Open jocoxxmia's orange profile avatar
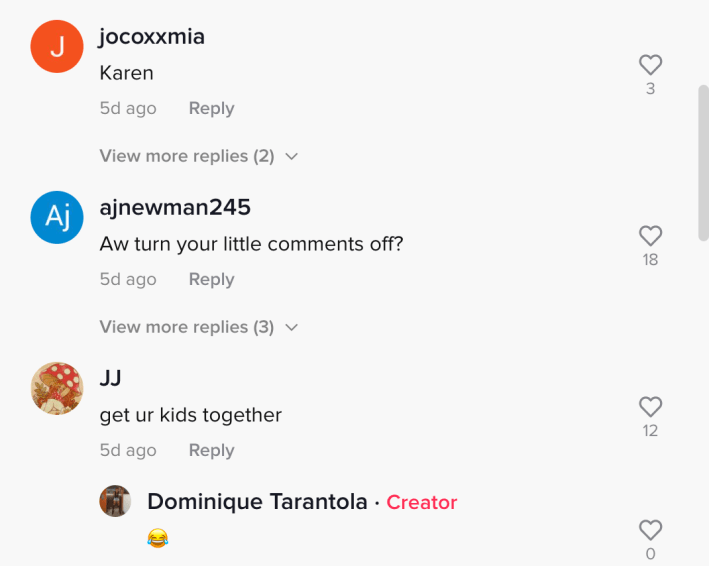Image resolution: width=709 pixels, height=566 pixels. [56, 48]
